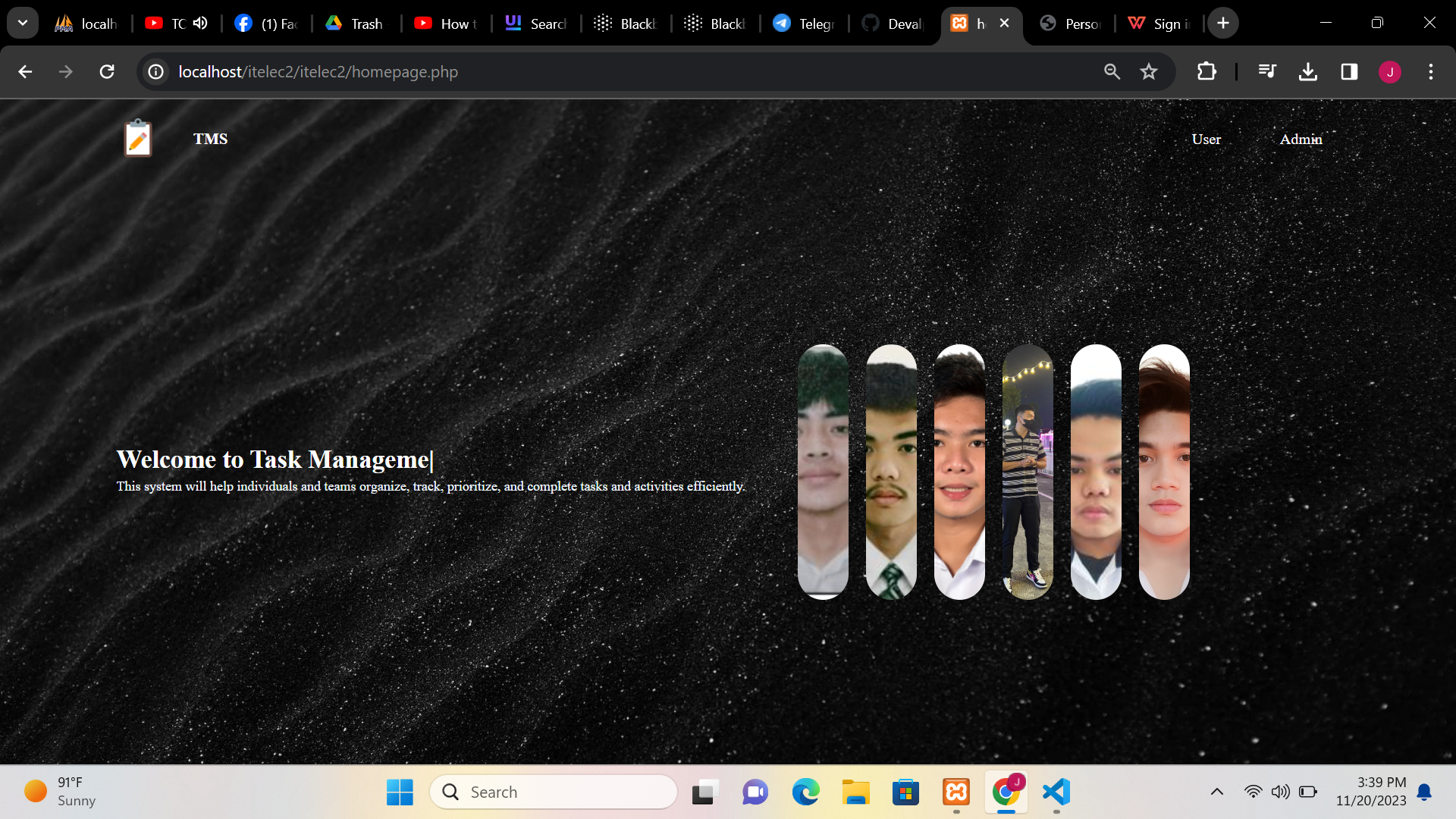The width and height of the screenshot is (1456, 819).
Task: Click the zoom magnifier icon in address bar
Action: (1112, 72)
